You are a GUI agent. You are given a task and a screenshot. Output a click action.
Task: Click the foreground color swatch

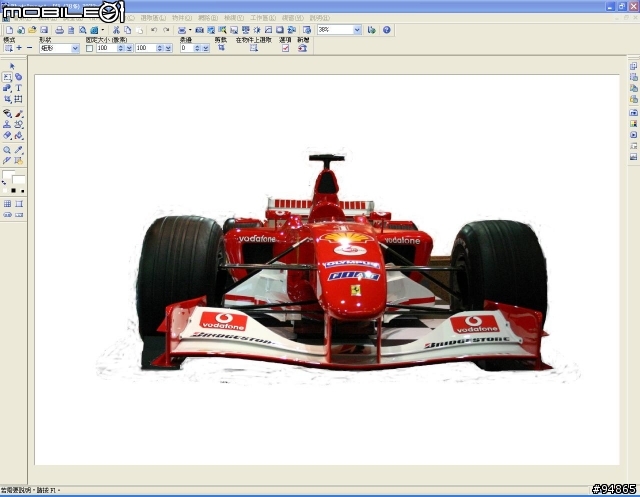[x=8, y=175]
